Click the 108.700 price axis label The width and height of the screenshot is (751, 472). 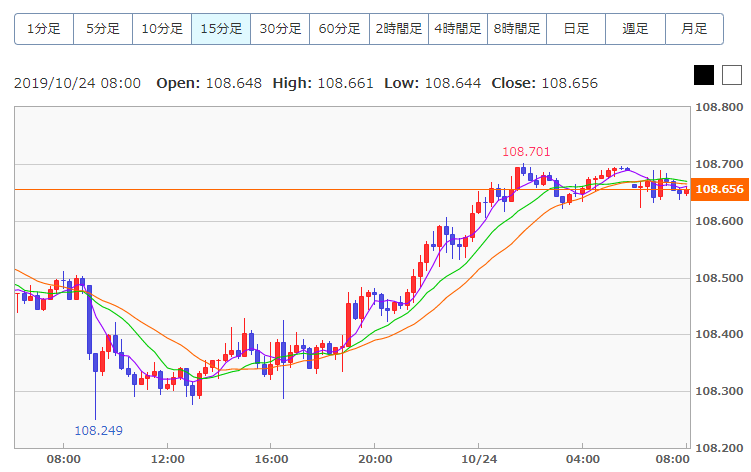tap(719, 164)
